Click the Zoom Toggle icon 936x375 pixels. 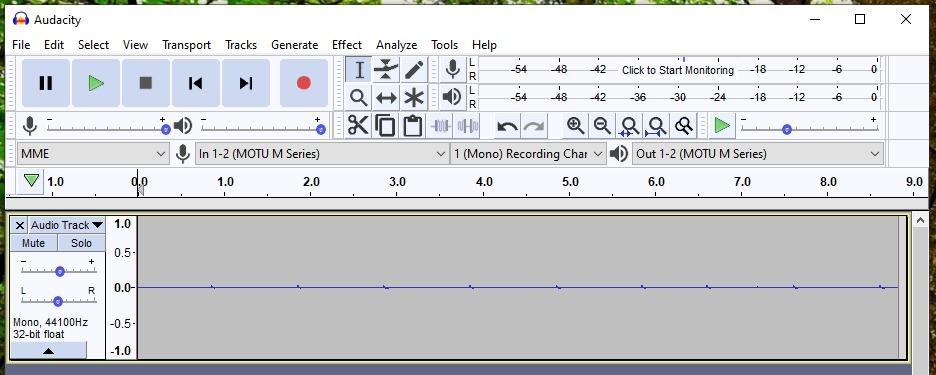(x=683, y=125)
